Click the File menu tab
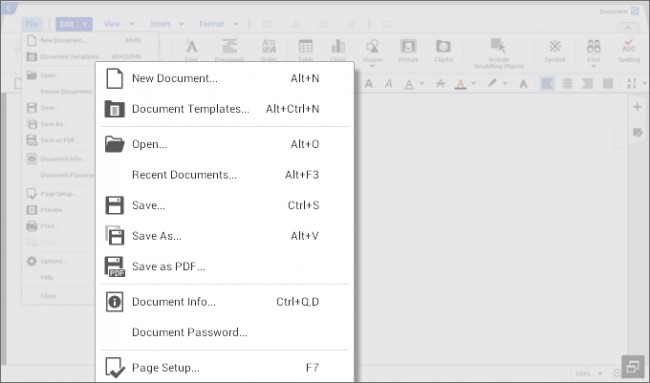650x383 pixels. 32,24
